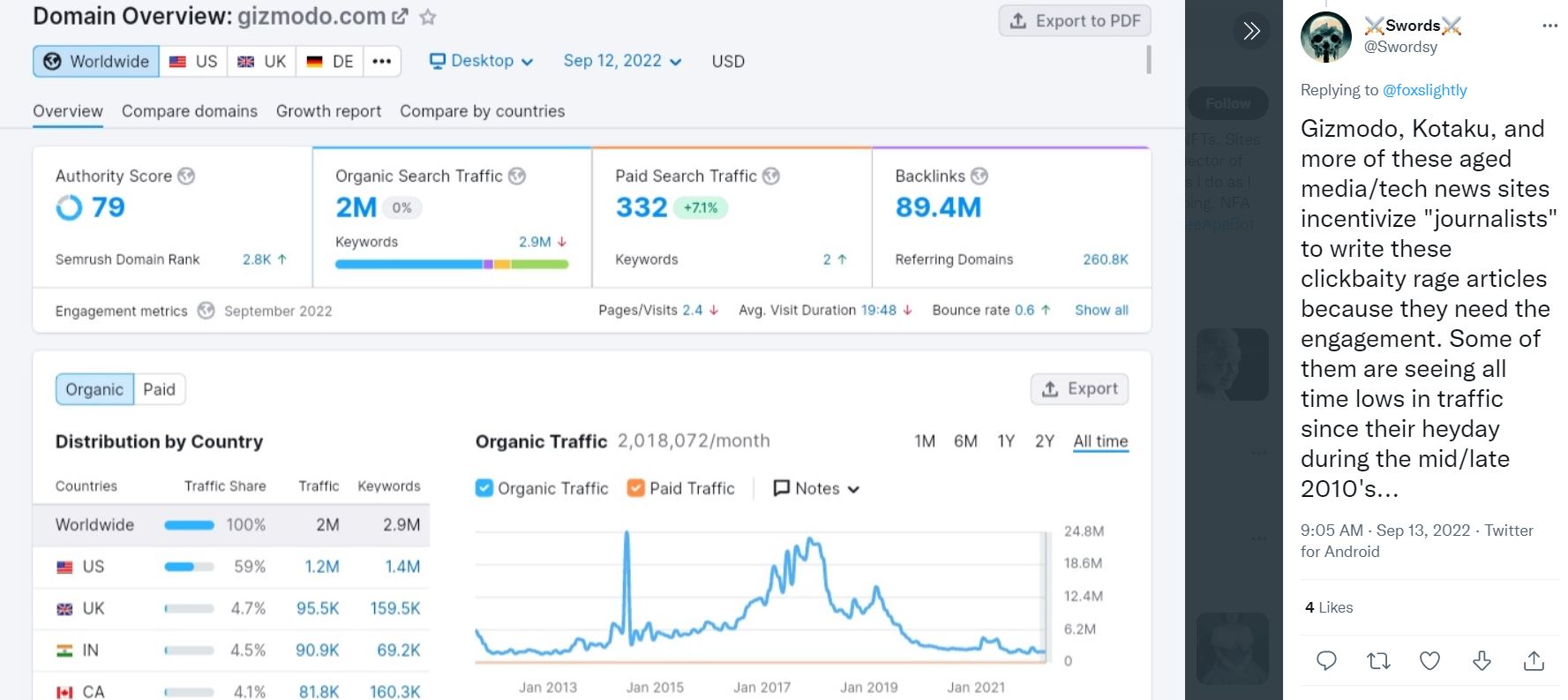Click the United States flag icon
The width and height of the screenshot is (1568, 700).
click(64, 567)
